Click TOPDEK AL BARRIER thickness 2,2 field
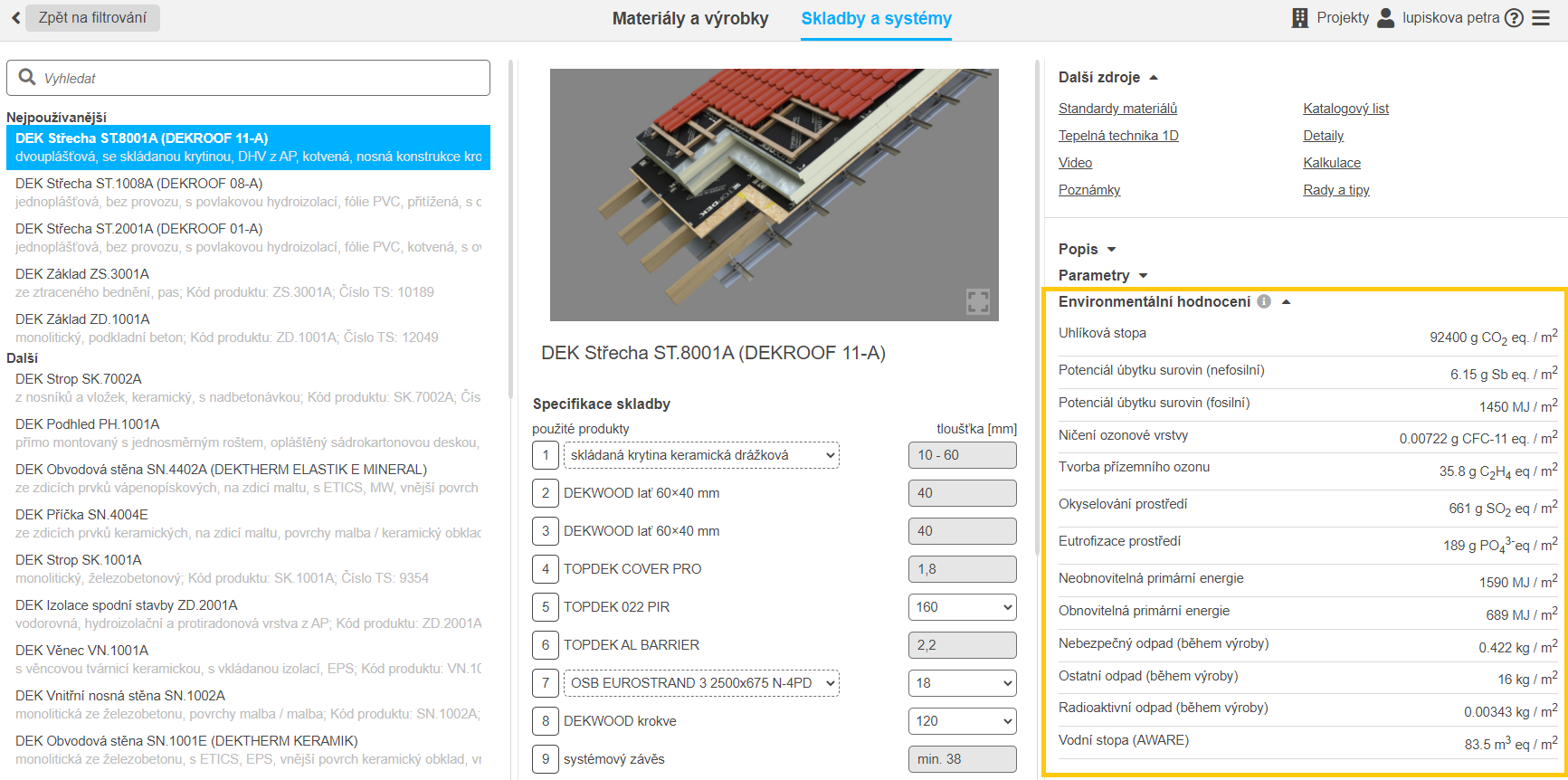Screen dimensions: 1568x780 (962, 645)
